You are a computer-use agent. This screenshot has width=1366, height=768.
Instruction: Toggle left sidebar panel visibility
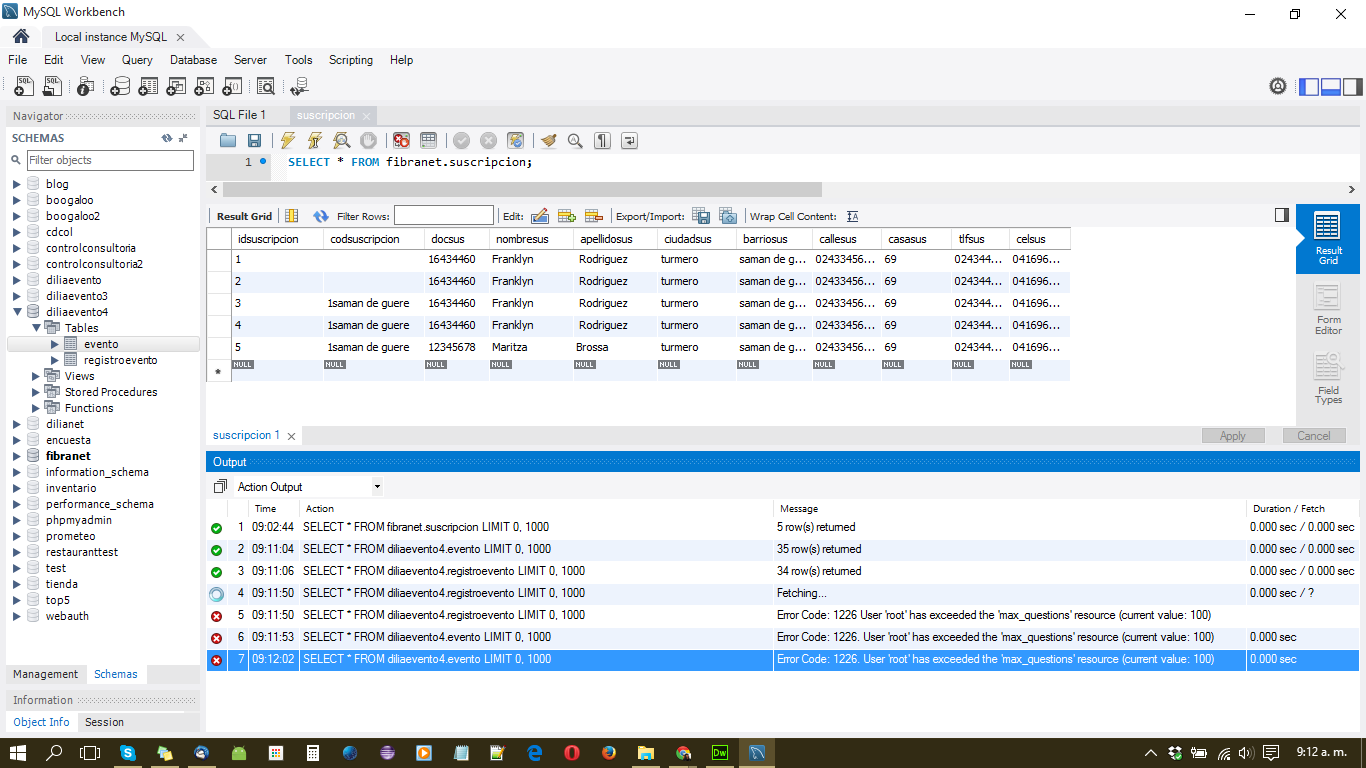(x=1309, y=87)
